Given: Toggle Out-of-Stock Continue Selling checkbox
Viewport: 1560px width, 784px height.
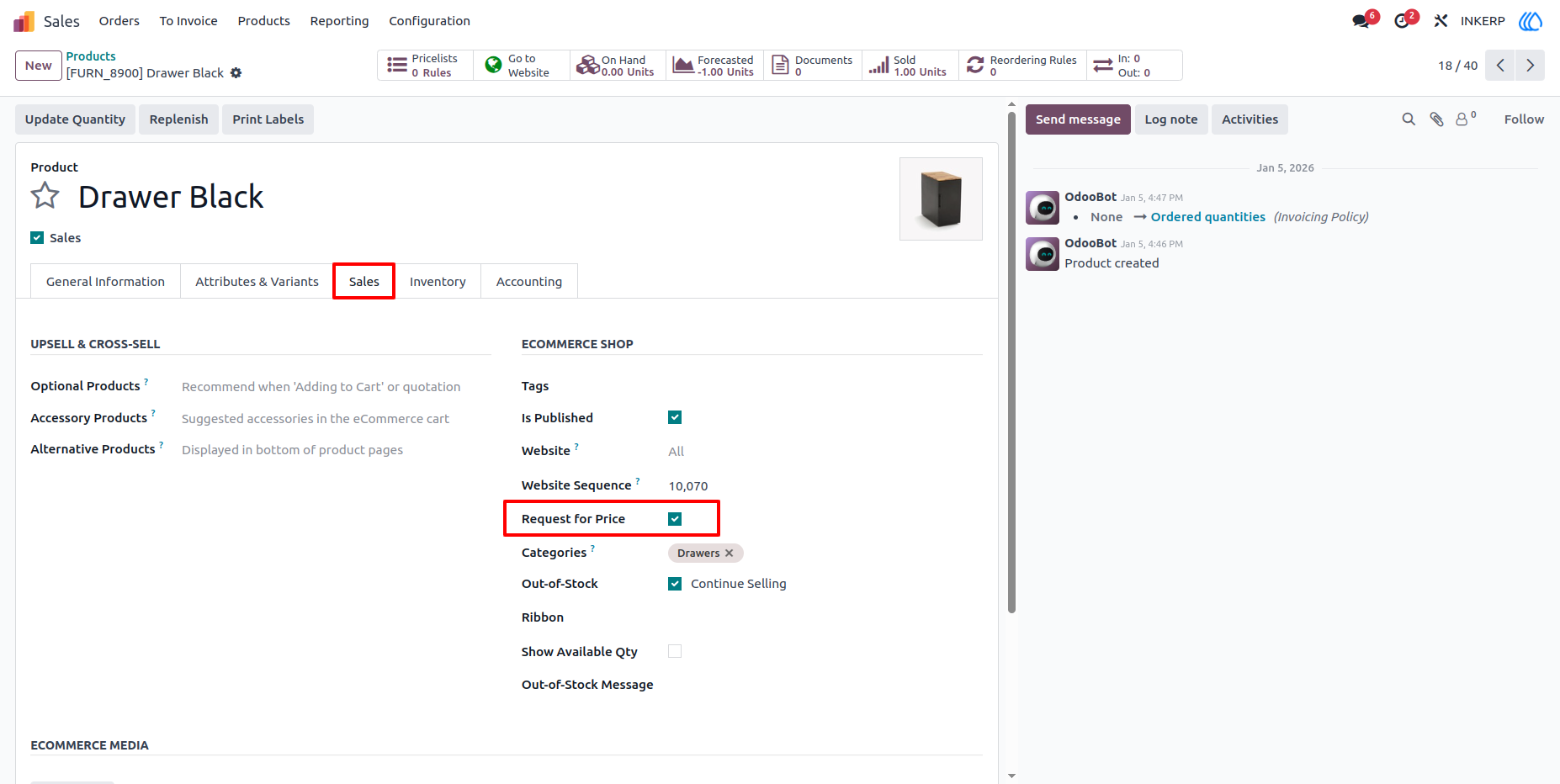Looking at the screenshot, I should [x=675, y=584].
